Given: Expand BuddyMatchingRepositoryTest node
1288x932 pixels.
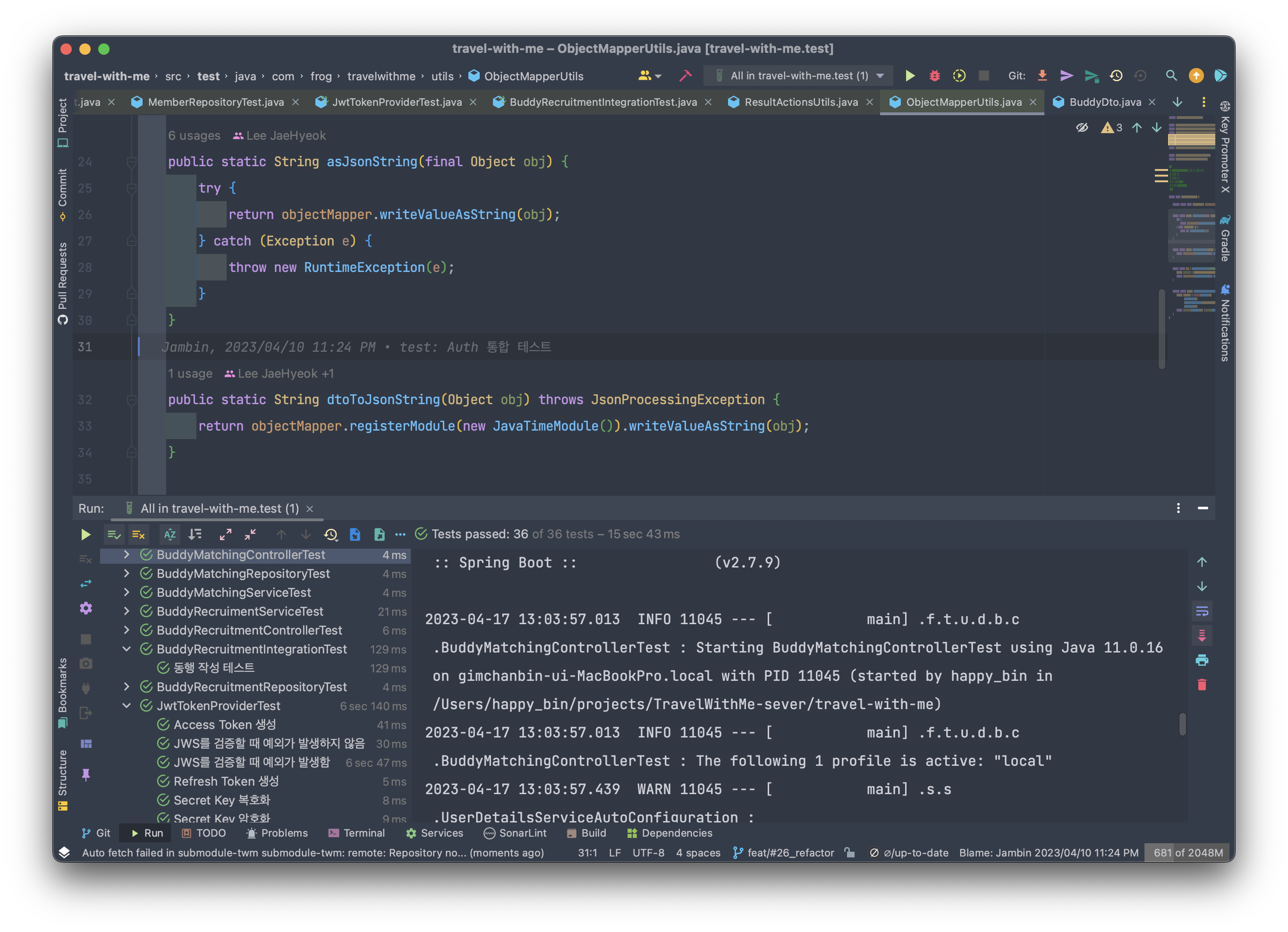Looking at the screenshot, I should [x=127, y=574].
